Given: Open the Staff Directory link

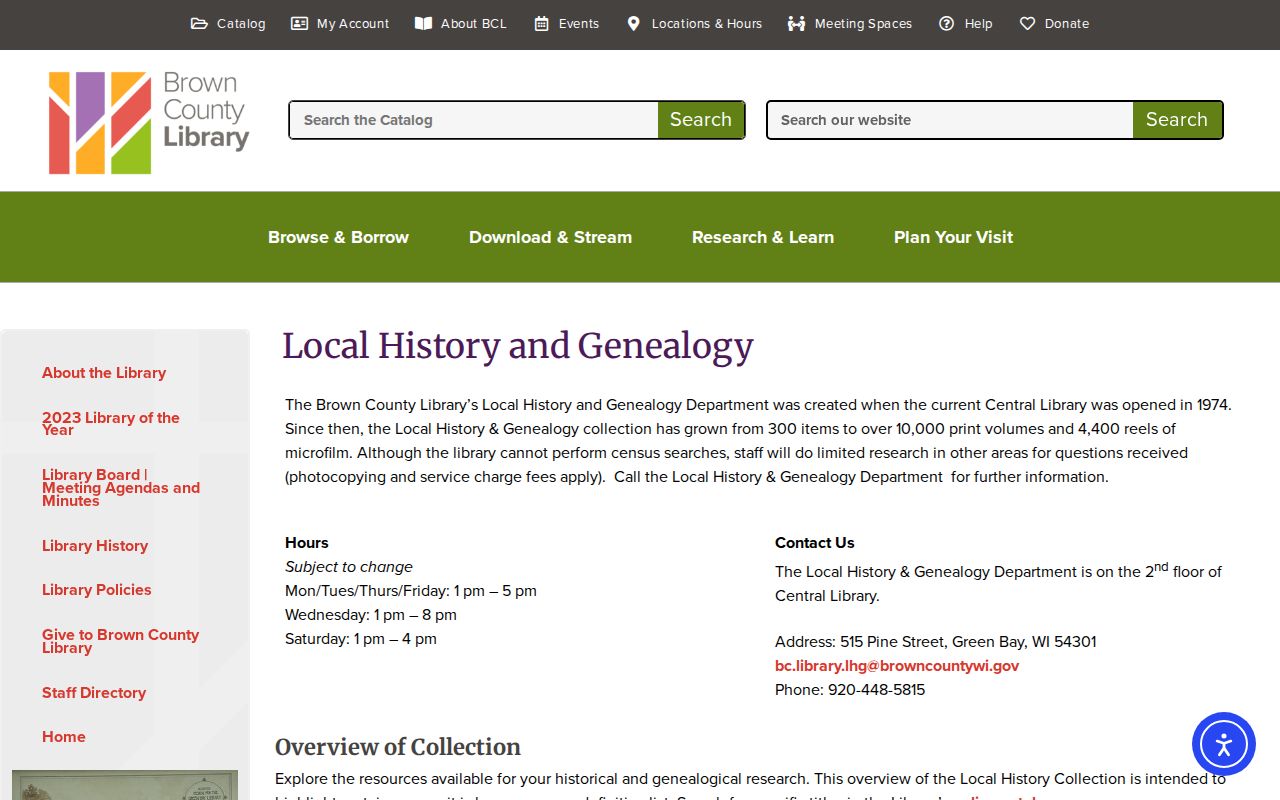Looking at the screenshot, I should (x=94, y=693).
